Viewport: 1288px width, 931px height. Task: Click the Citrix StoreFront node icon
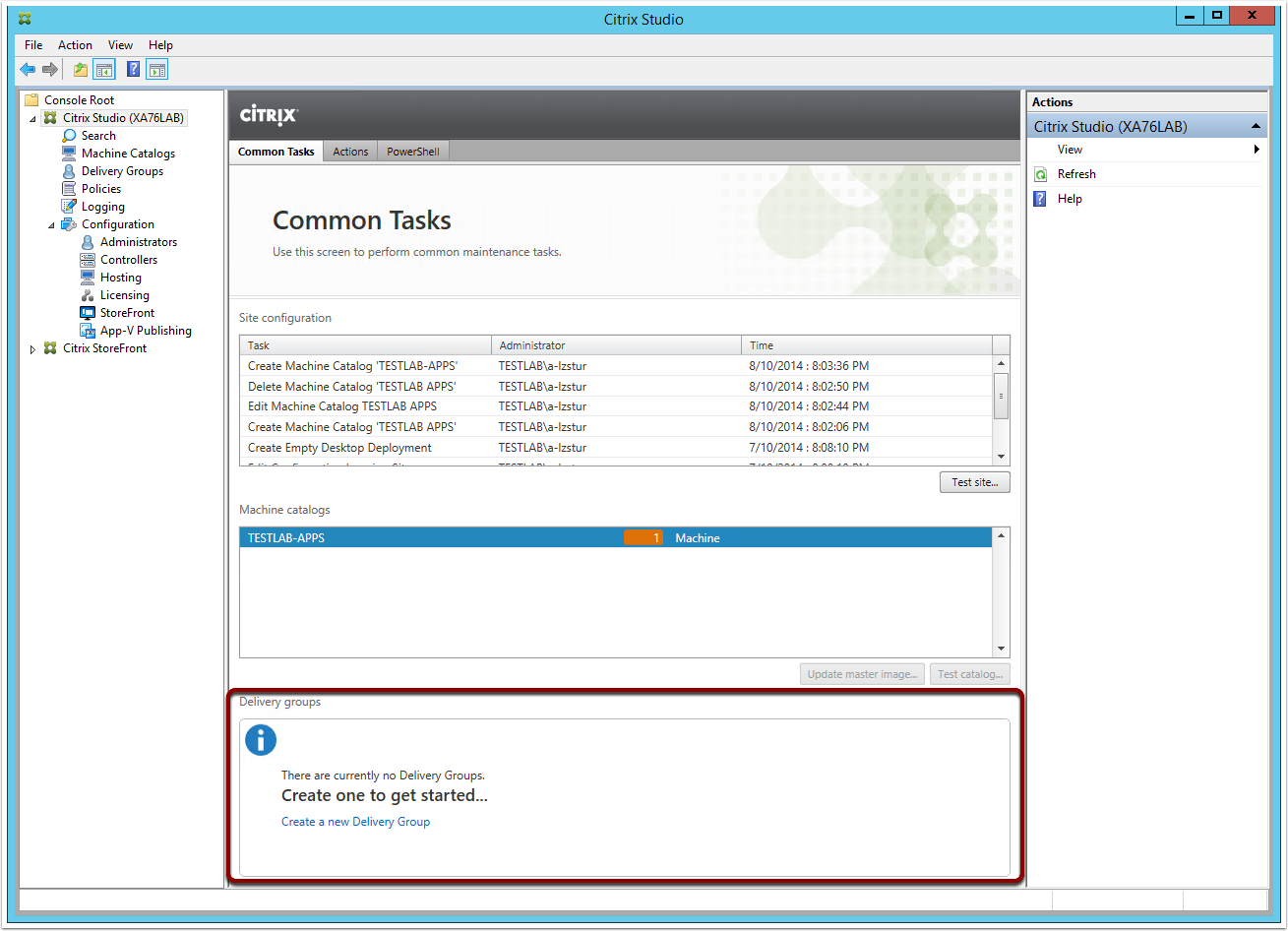50,348
